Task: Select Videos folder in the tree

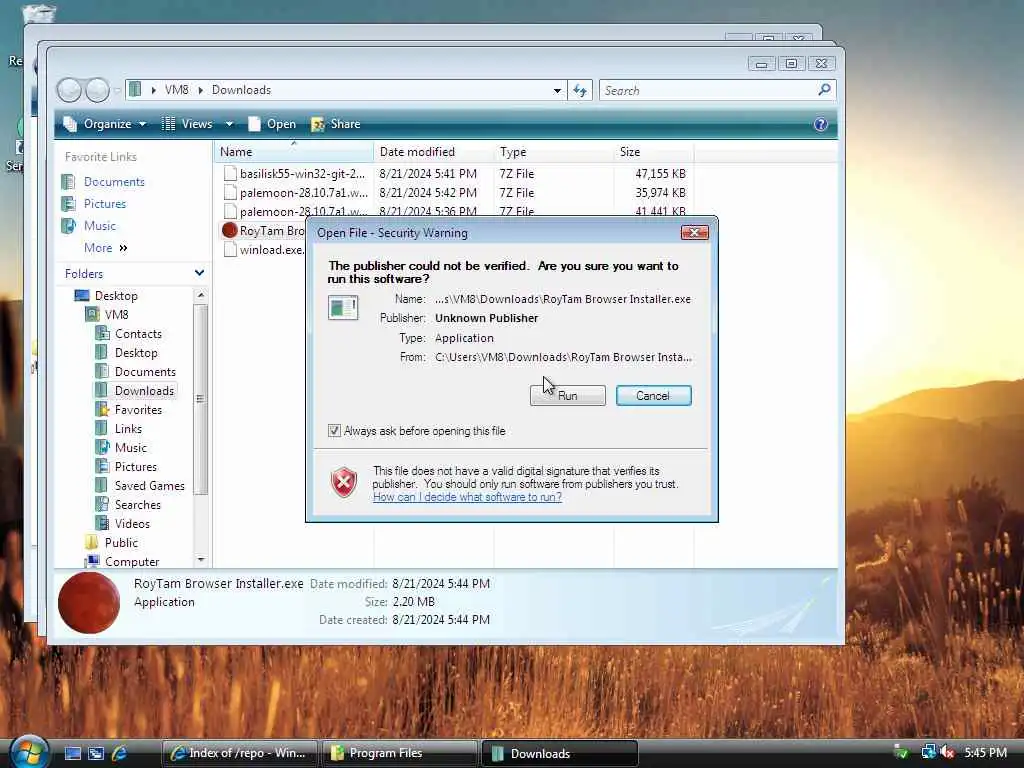Action: pos(132,524)
